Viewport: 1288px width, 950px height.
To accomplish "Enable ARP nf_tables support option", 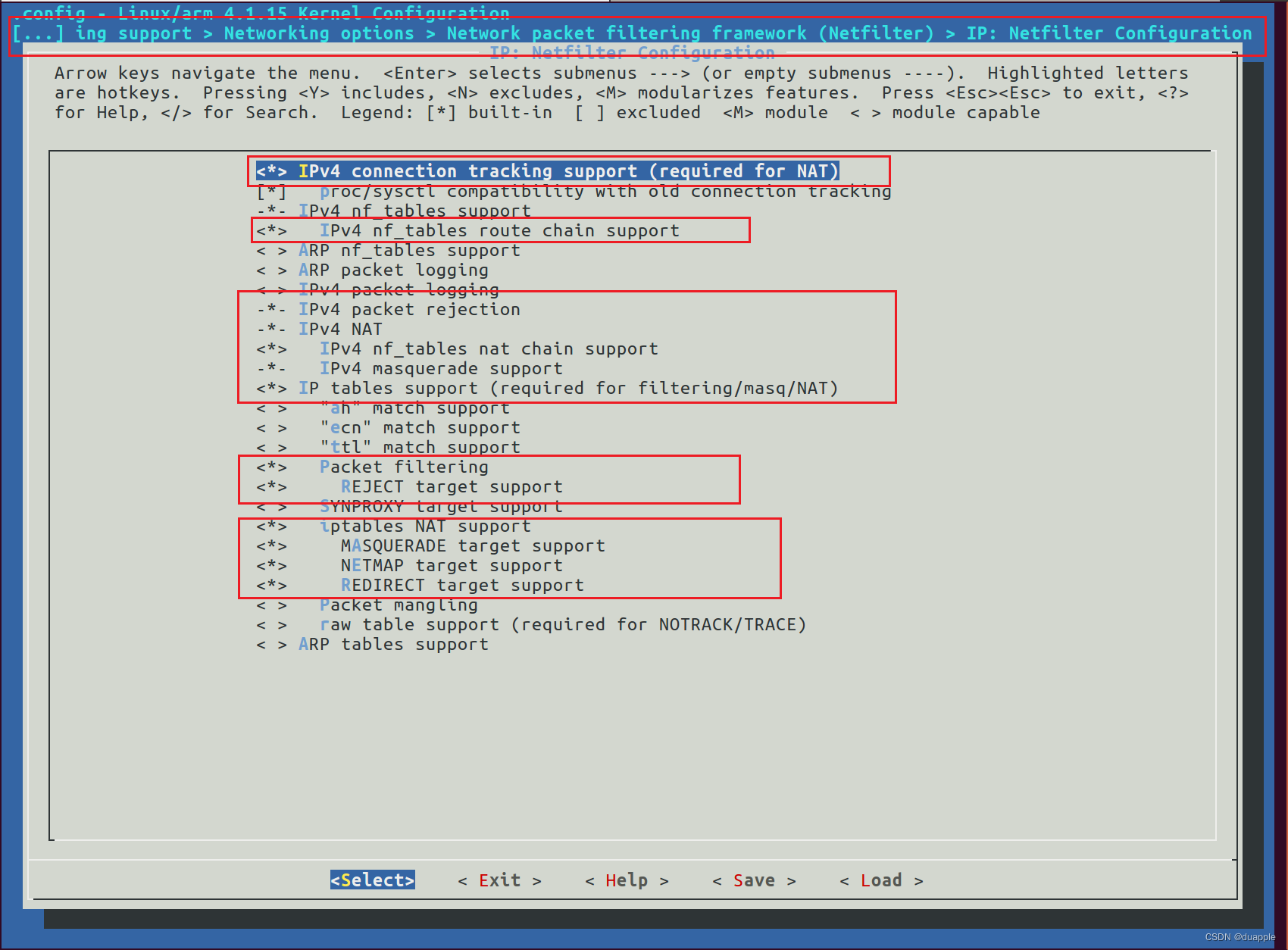I will click(388, 250).
